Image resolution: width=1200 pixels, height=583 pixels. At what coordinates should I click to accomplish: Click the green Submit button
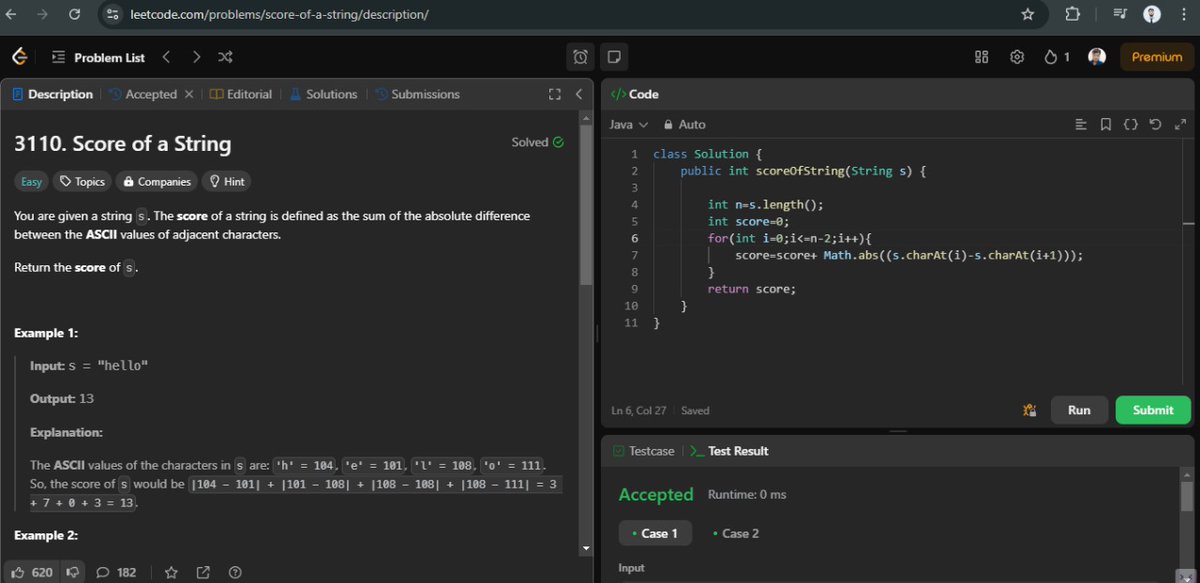click(x=1153, y=410)
